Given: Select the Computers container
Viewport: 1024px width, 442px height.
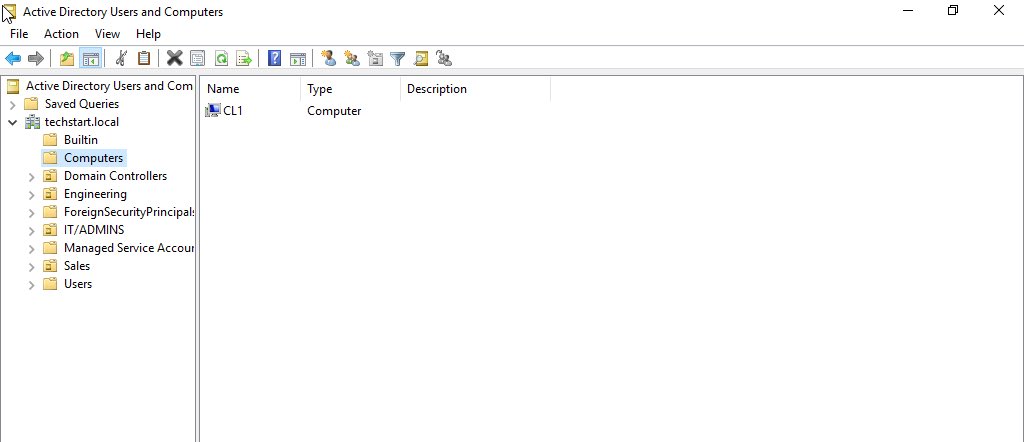Looking at the screenshot, I should [x=93, y=158].
